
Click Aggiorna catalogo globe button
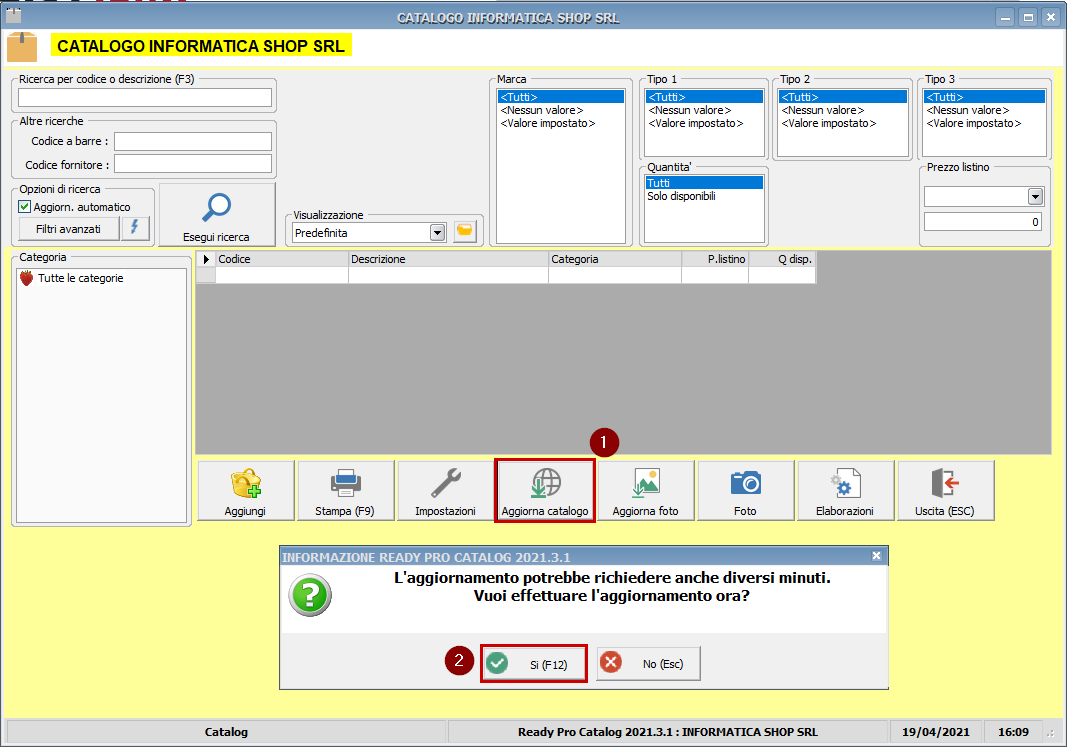pyautogui.click(x=545, y=491)
